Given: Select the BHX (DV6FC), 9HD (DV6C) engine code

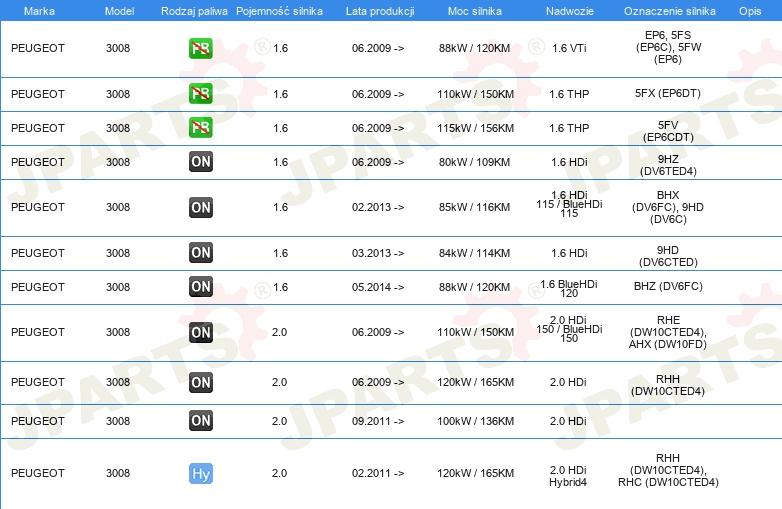Looking at the screenshot, I should pos(668,207).
